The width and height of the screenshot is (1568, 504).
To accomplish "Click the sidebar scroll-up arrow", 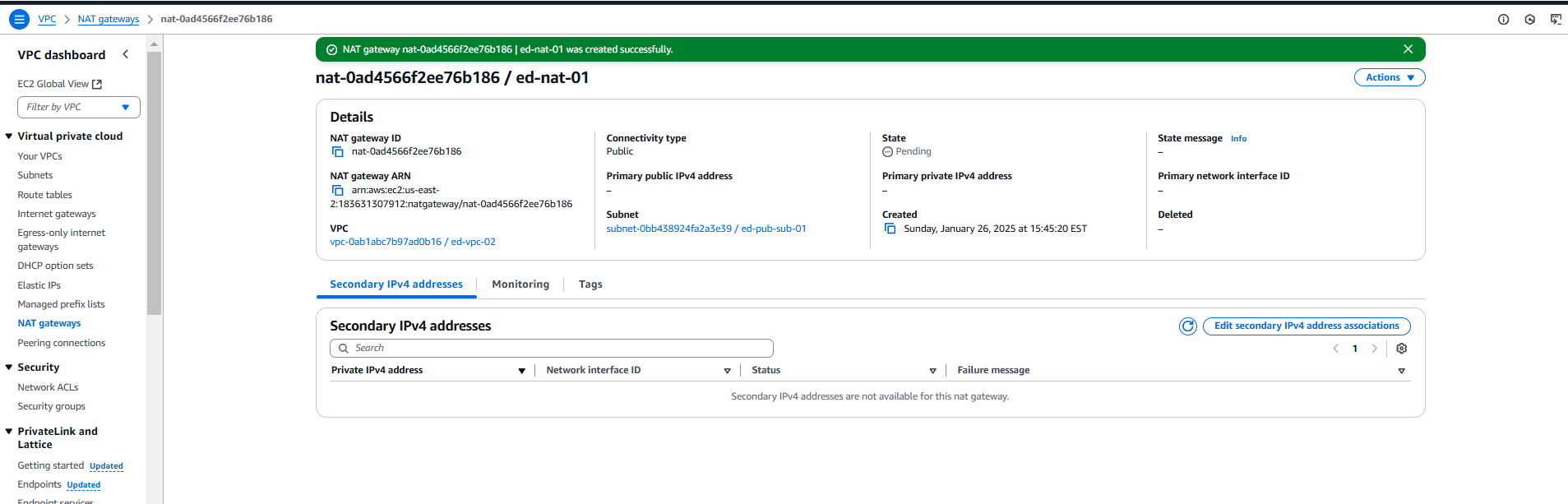I will [154, 44].
